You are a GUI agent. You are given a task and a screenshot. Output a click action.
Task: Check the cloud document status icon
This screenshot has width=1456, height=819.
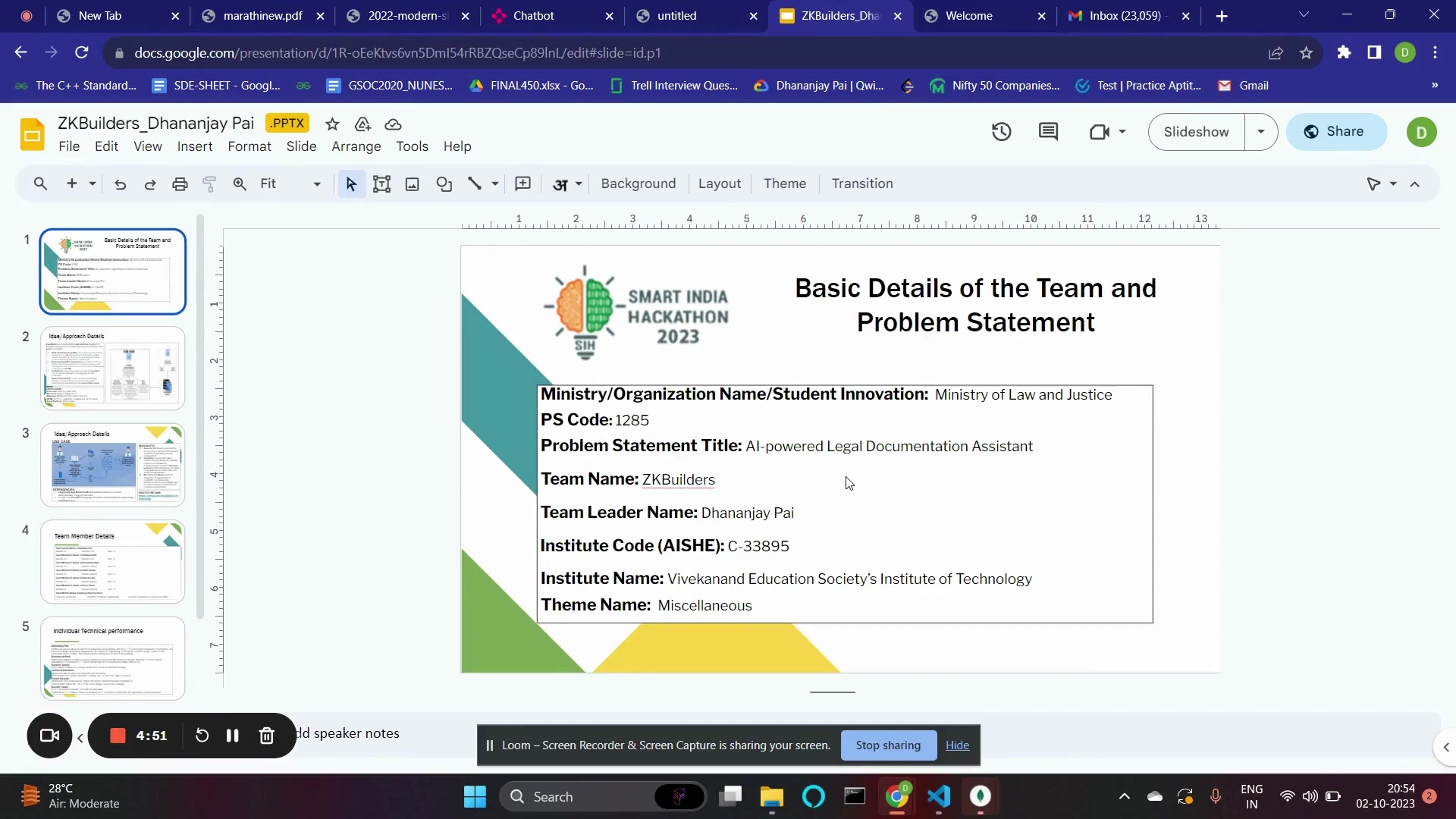coord(393,124)
